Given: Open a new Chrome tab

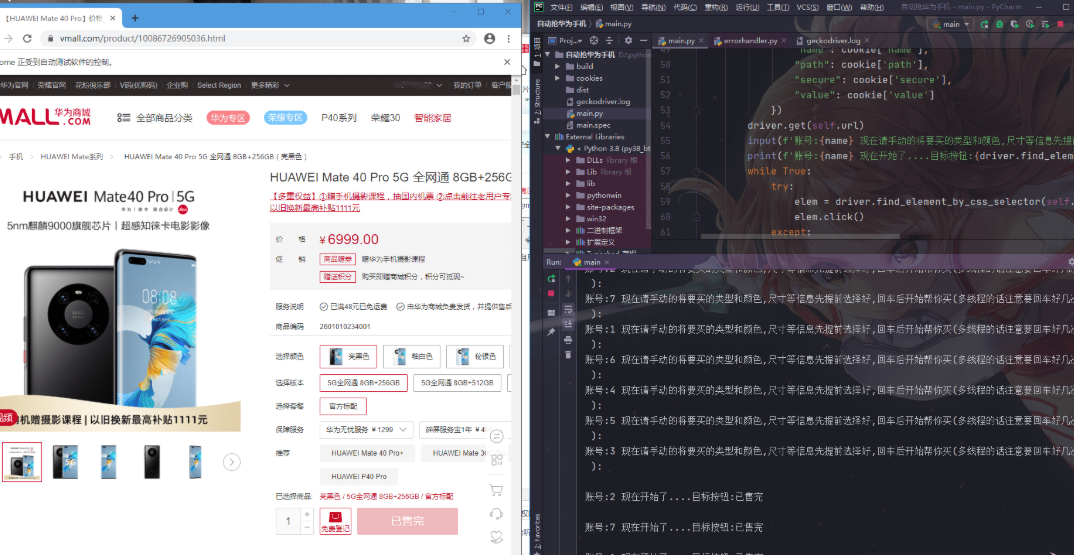Looking at the screenshot, I should coord(135,18).
